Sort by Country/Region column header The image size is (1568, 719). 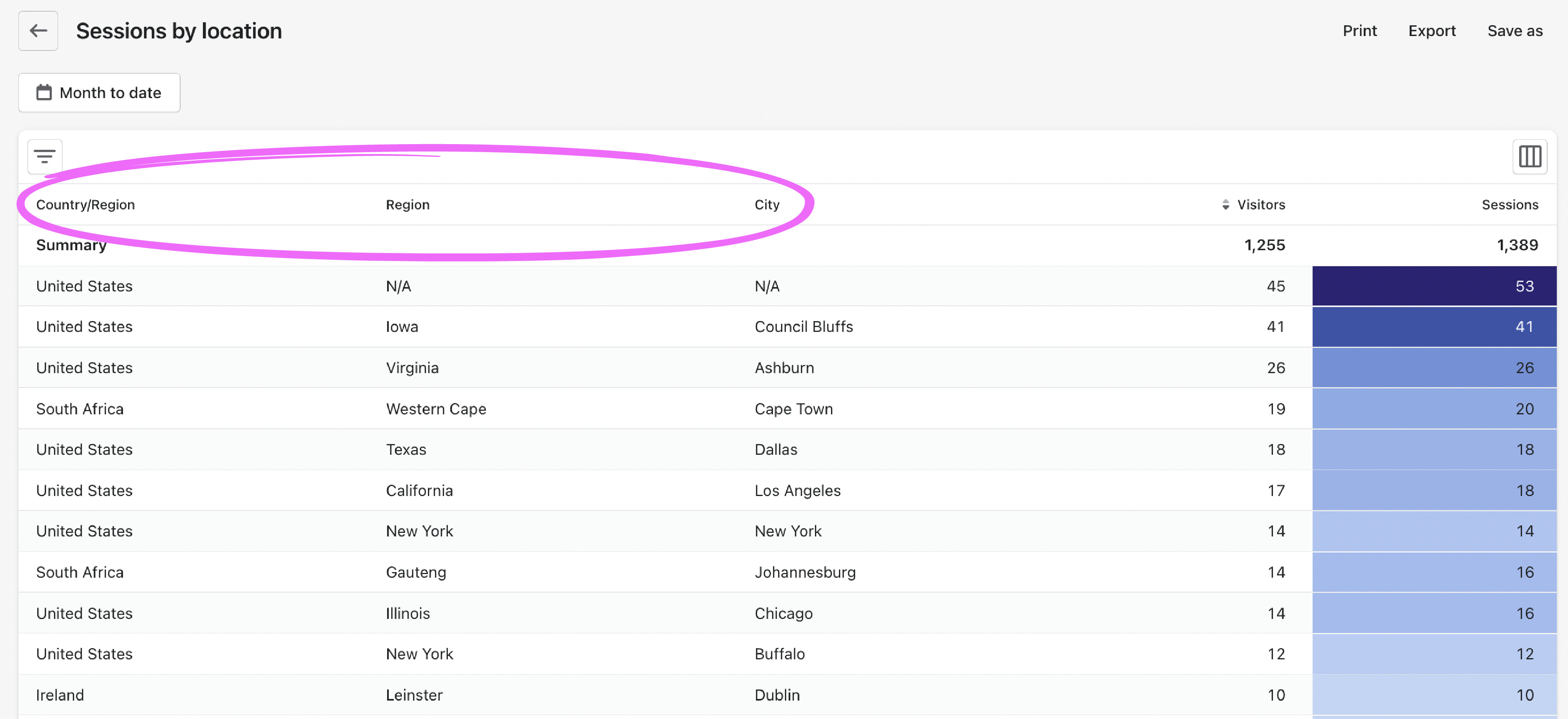(x=85, y=205)
